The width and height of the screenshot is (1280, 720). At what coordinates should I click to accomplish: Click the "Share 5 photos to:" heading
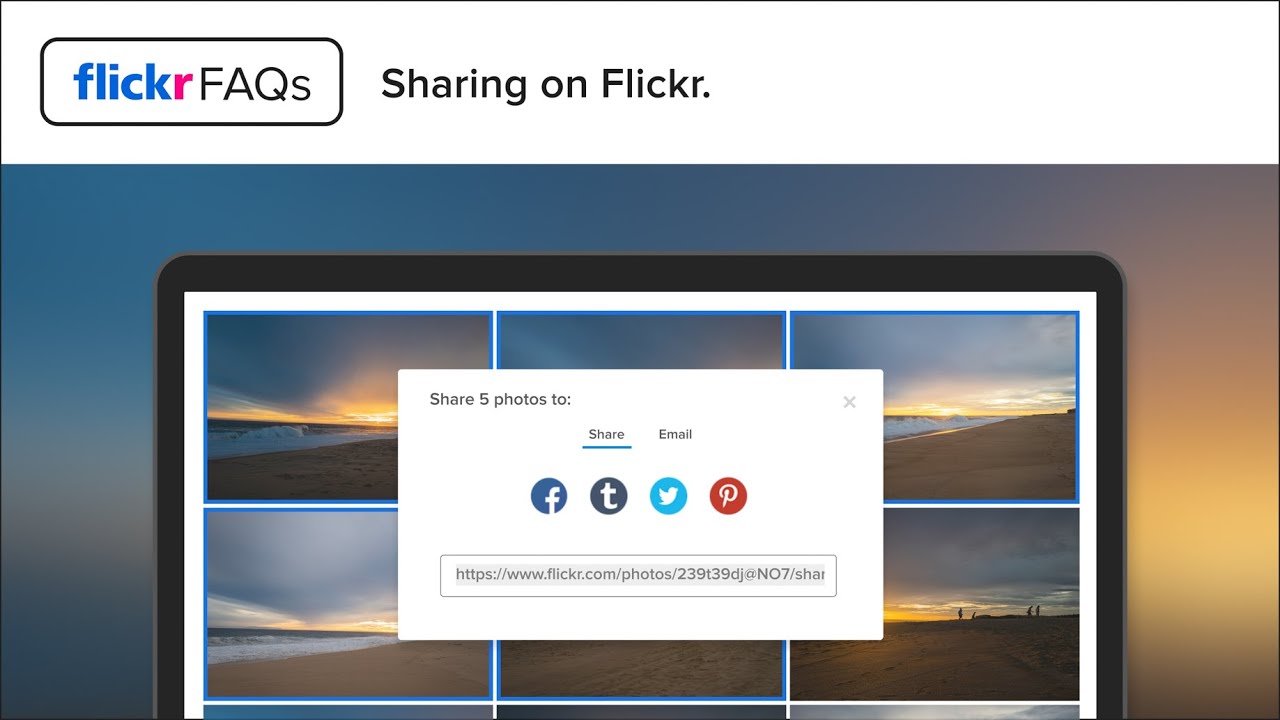click(500, 400)
